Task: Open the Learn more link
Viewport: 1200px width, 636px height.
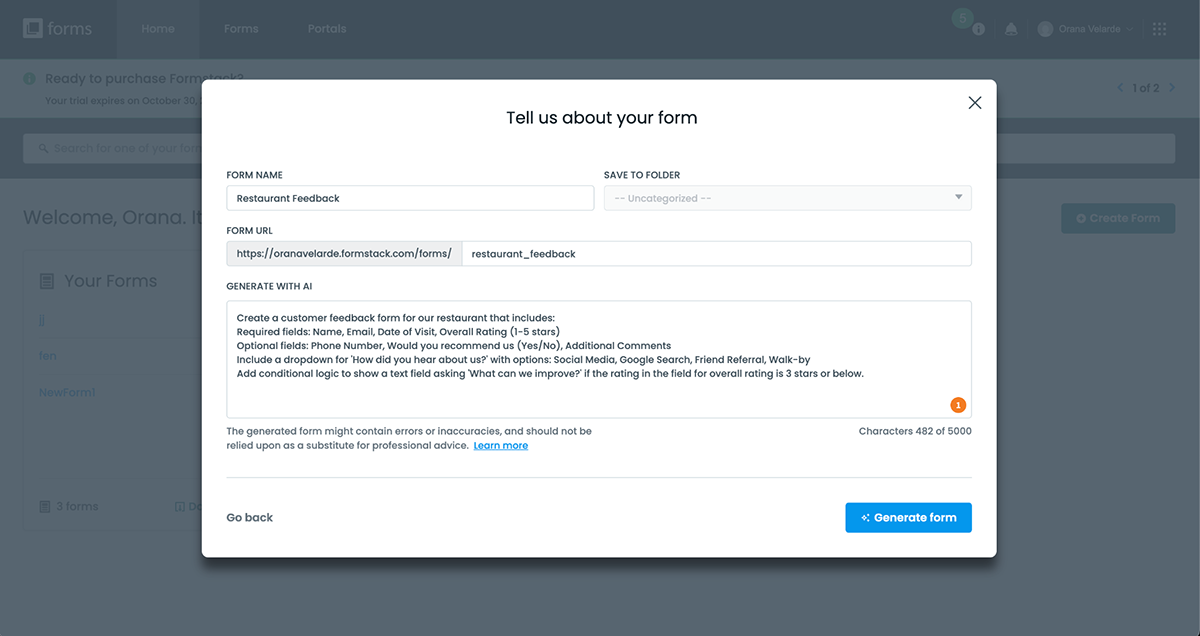Action: pyautogui.click(x=500, y=446)
